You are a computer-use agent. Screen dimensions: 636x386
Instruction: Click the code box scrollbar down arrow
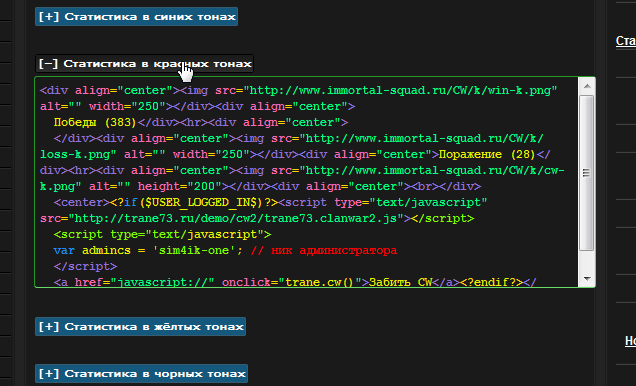587,279
